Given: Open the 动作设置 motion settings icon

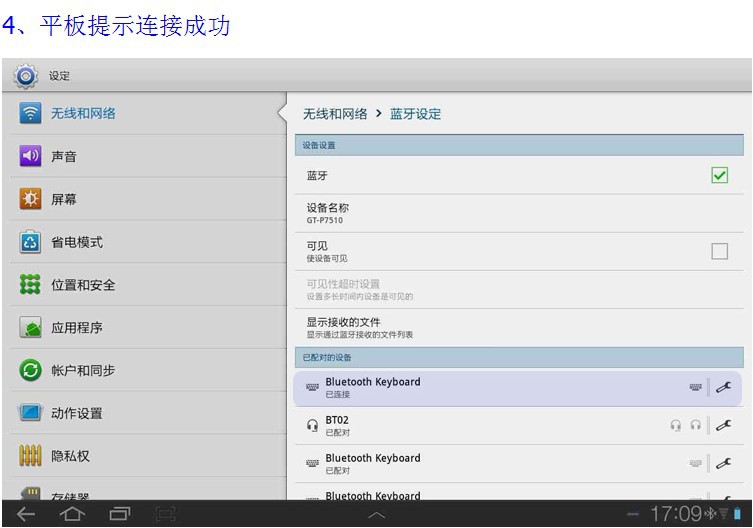Looking at the screenshot, I should click(x=30, y=413).
